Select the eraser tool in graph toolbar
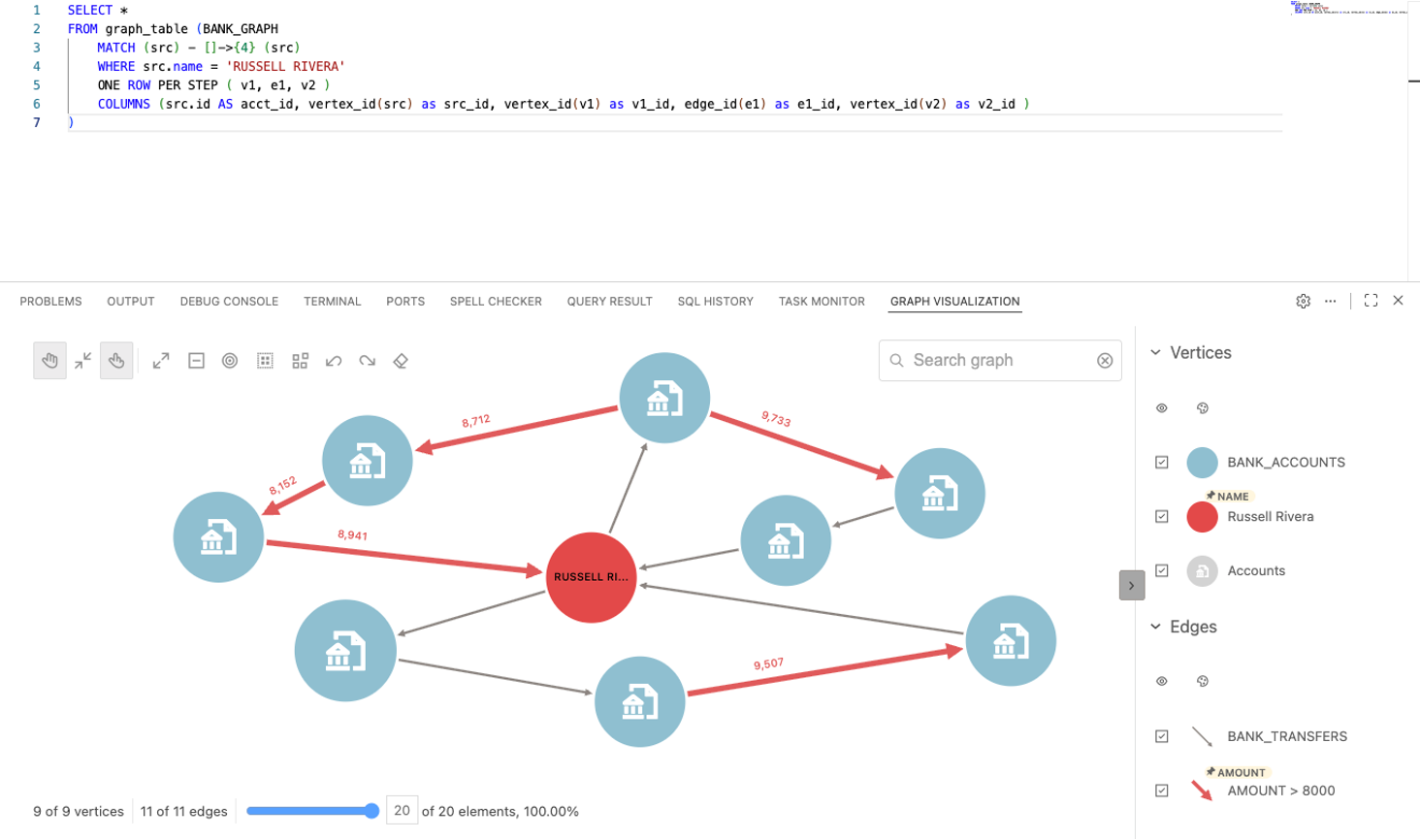Viewport: 1420px width, 840px height. tap(401, 361)
